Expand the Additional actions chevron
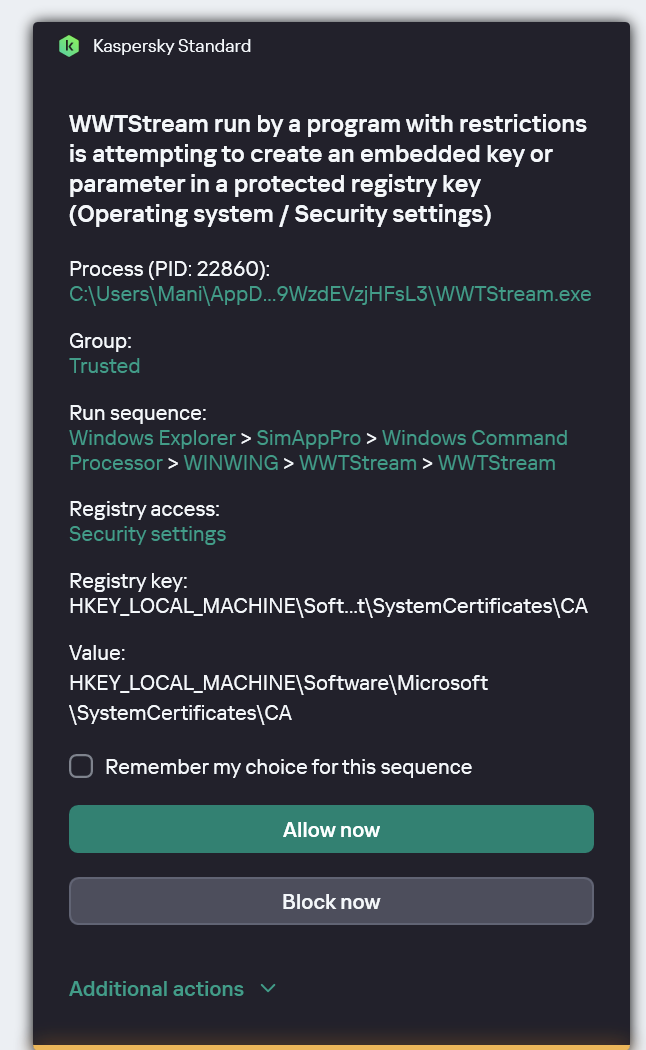The image size is (646, 1050). (x=268, y=988)
